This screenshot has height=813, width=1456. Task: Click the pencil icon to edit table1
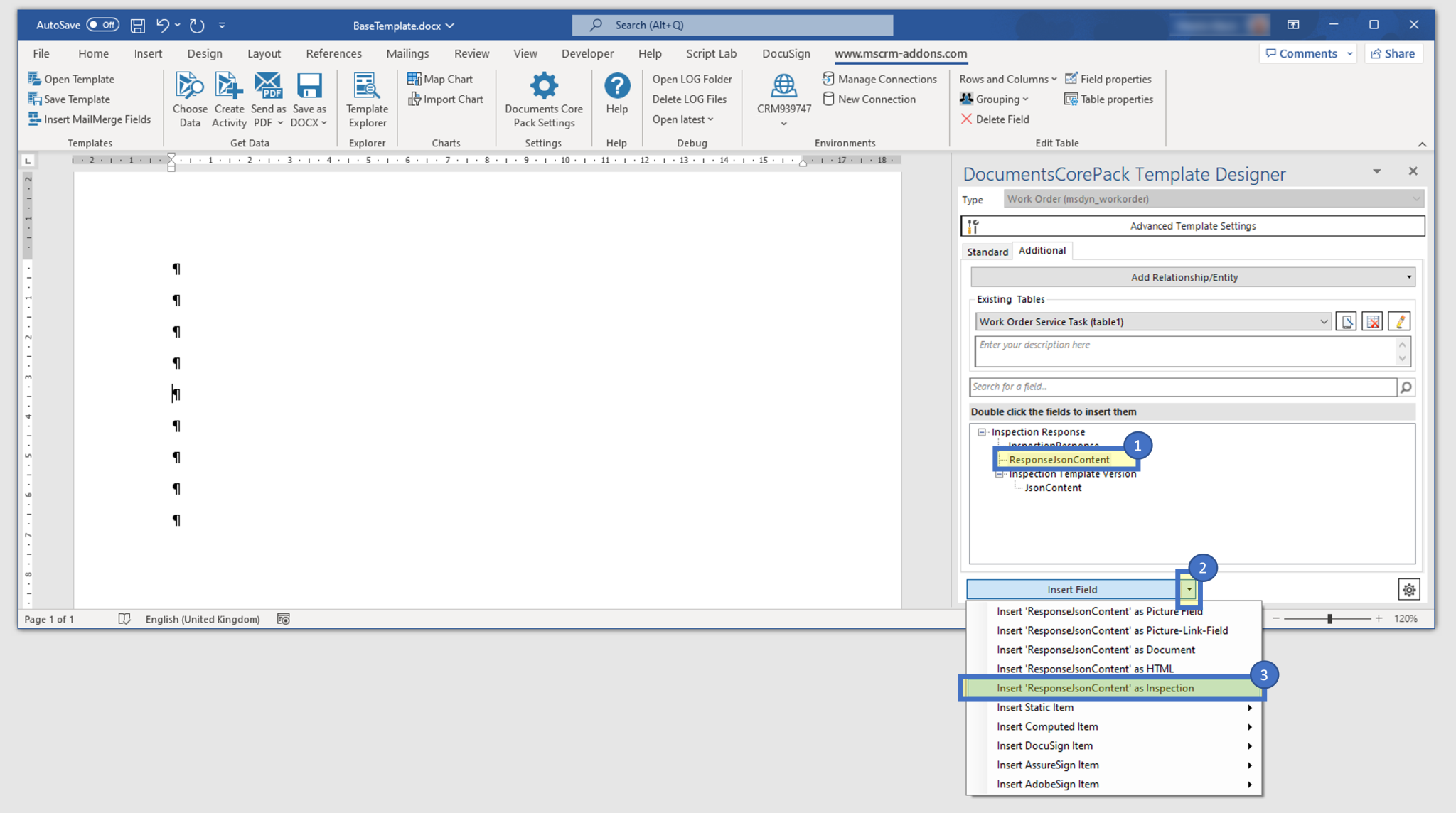tap(1398, 321)
